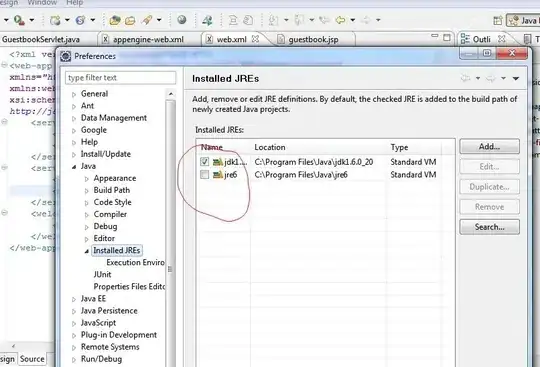Click the Preferences dialog back navigation arrow
The image size is (540, 367).
point(465,78)
